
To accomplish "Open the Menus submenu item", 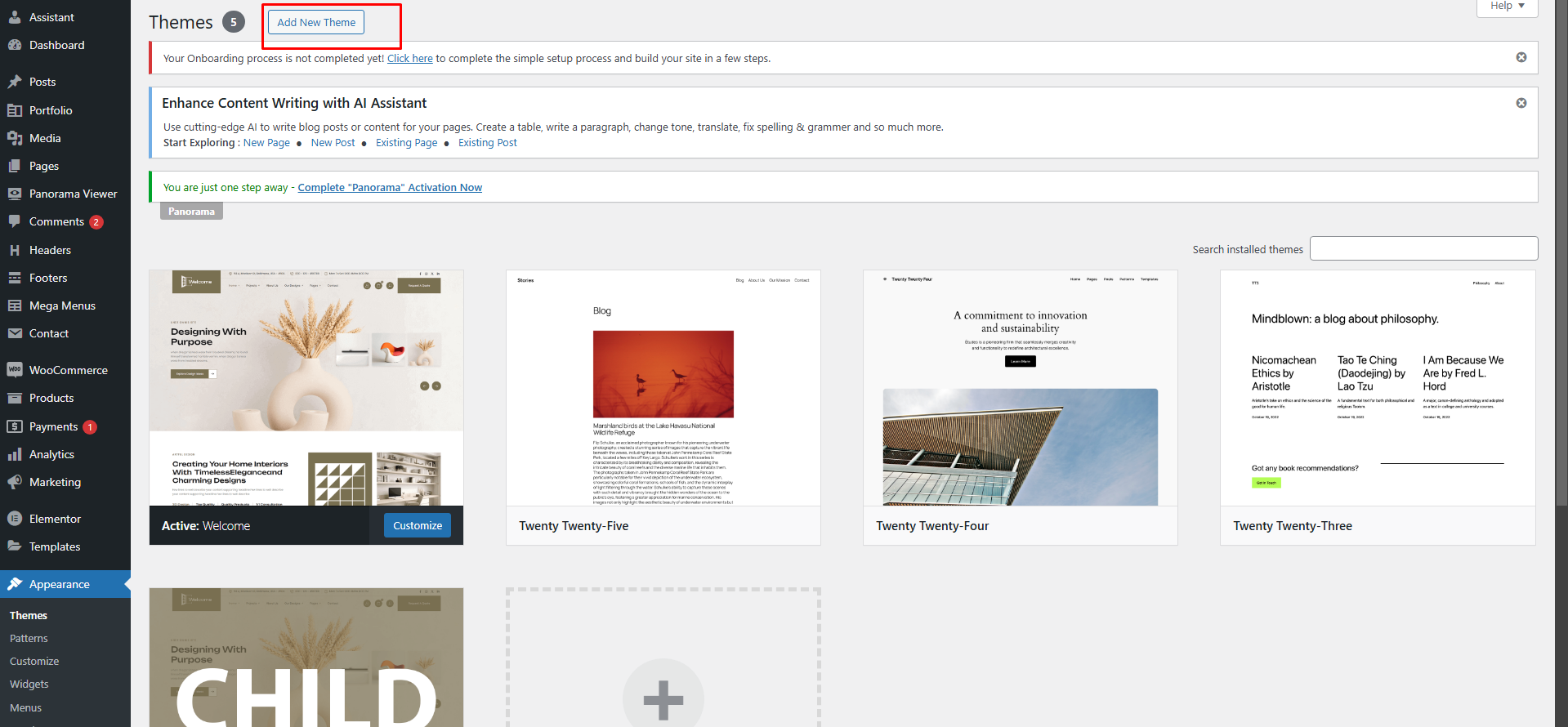I will (25, 707).
